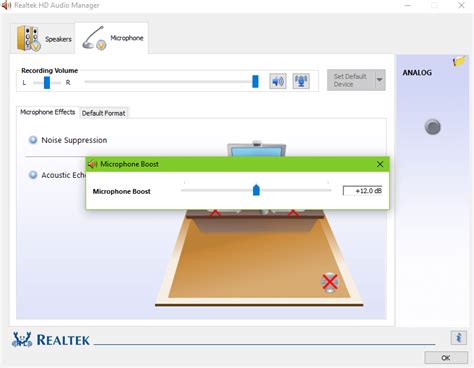Image resolution: width=474 pixels, height=368 pixels.
Task: Click the information icon near OK
Action: tap(459, 338)
